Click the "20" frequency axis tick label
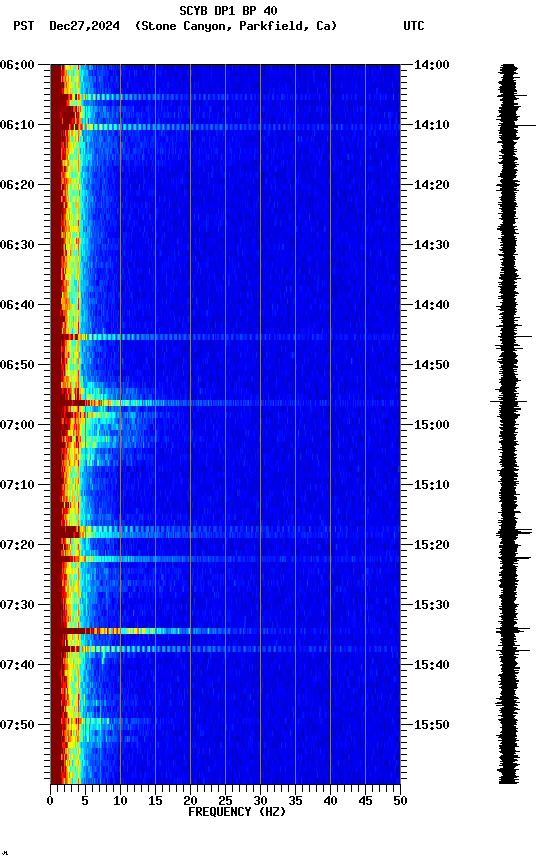The width and height of the screenshot is (552, 864). coord(190,801)
